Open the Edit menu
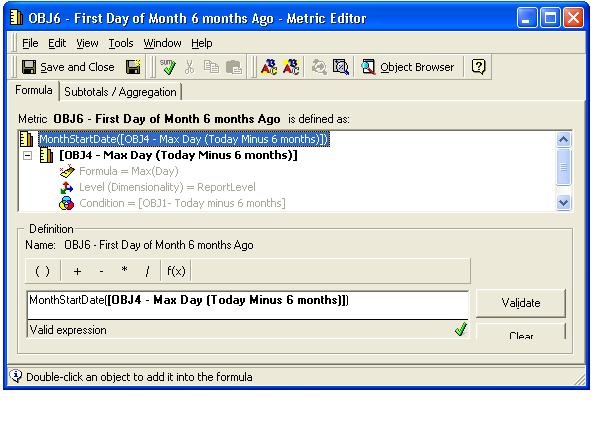This screenshot has width=593, height=445. [57, 43]
